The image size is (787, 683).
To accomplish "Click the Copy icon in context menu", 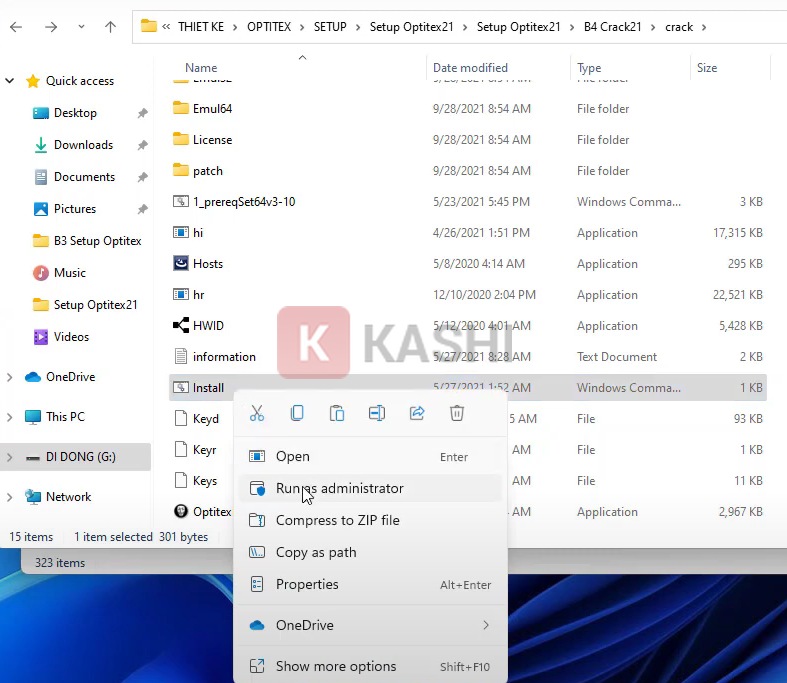I will 297,413.
